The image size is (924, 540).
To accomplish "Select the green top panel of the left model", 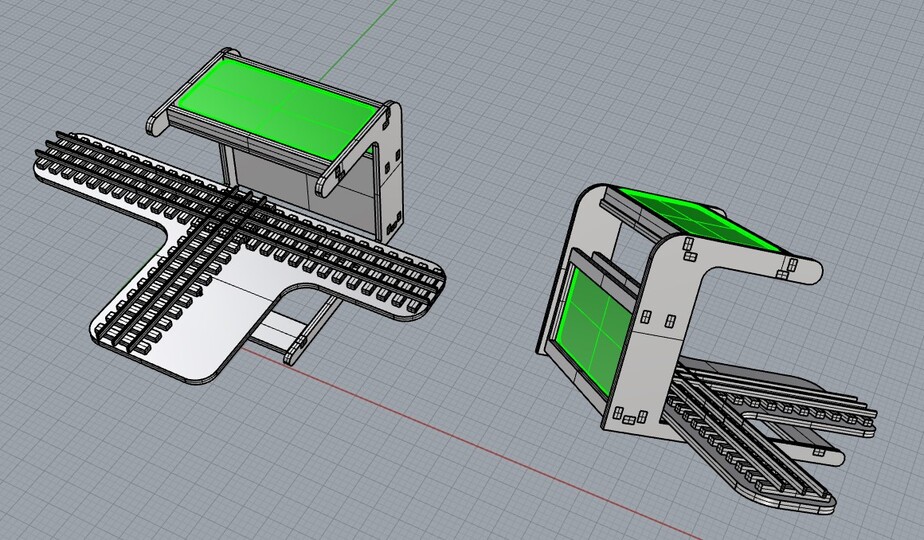I will click(x=277, y=110).
